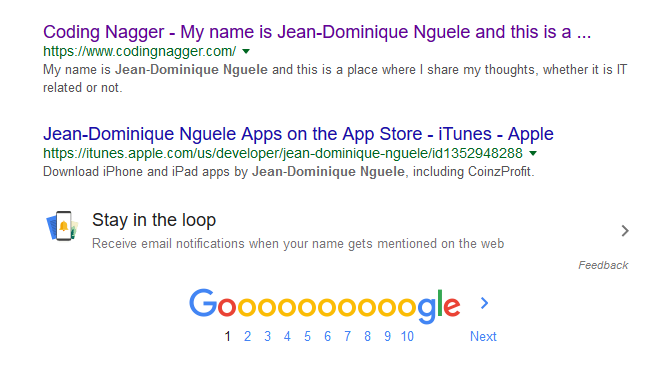Click the chevron arrow on Stay in the loop card
This screenshot has height=368, width=652.
[x=625, y=231]
